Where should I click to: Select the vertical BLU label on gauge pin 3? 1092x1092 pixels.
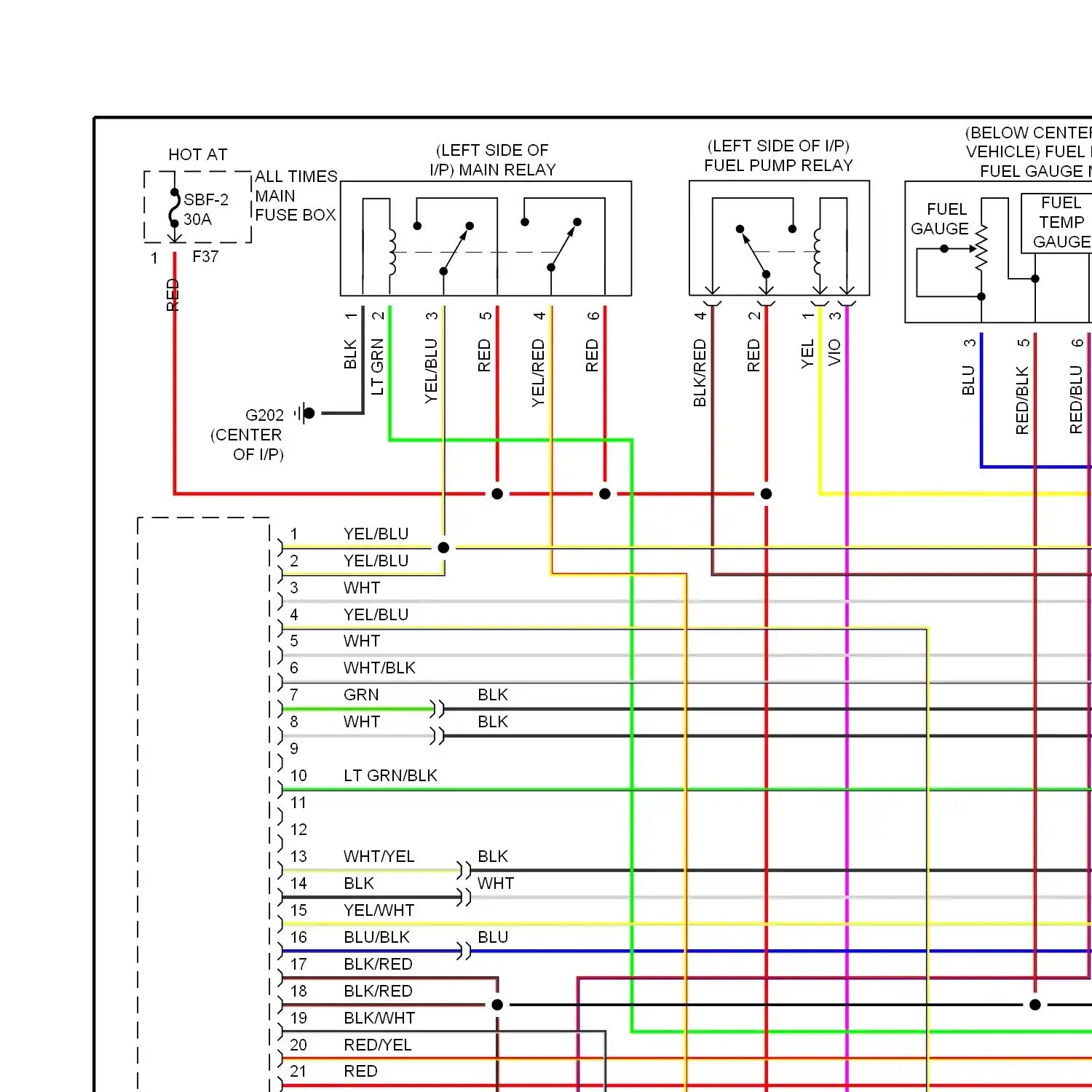point(968,380)
